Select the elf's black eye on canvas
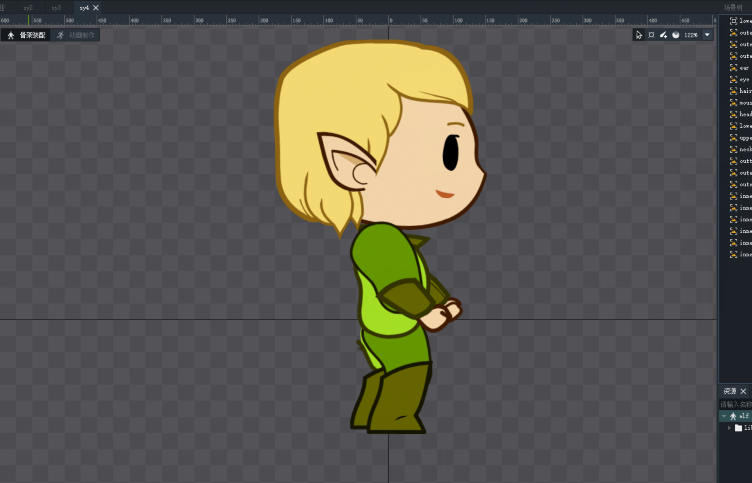752x483 pixels. pyautogui.click(x=450, y=153)
